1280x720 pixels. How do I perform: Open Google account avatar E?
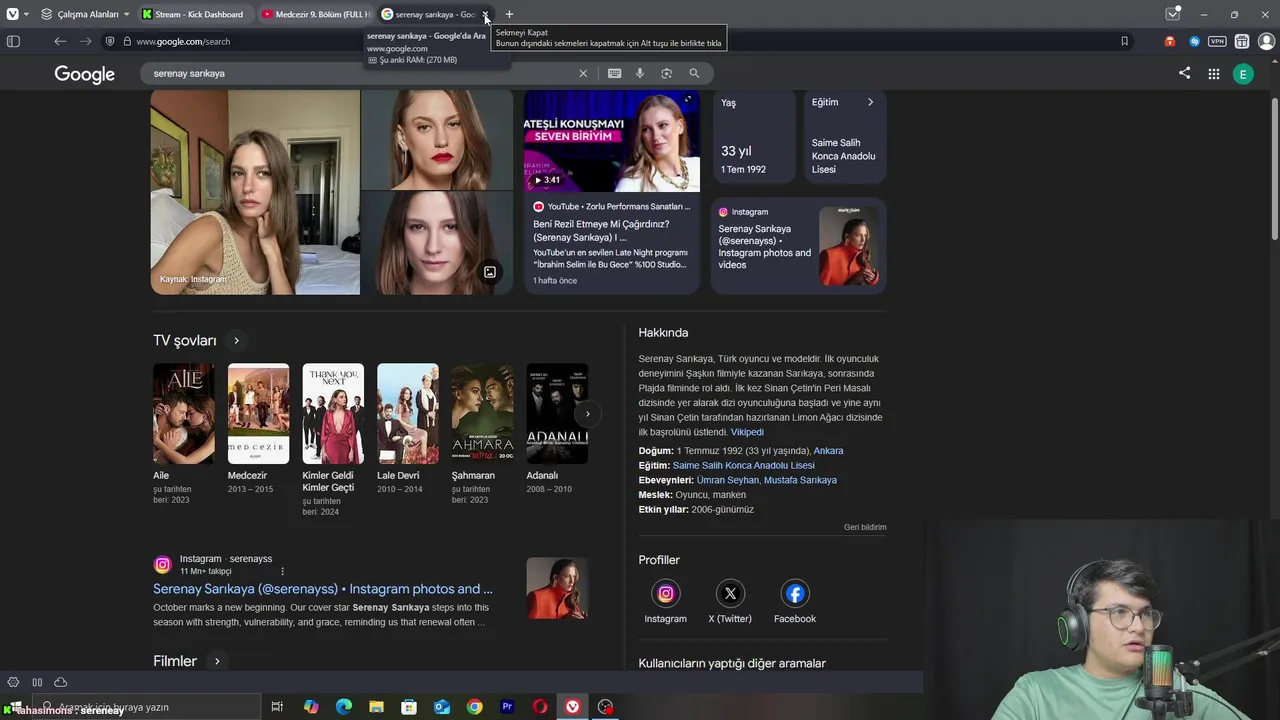tap(1243, 74)
